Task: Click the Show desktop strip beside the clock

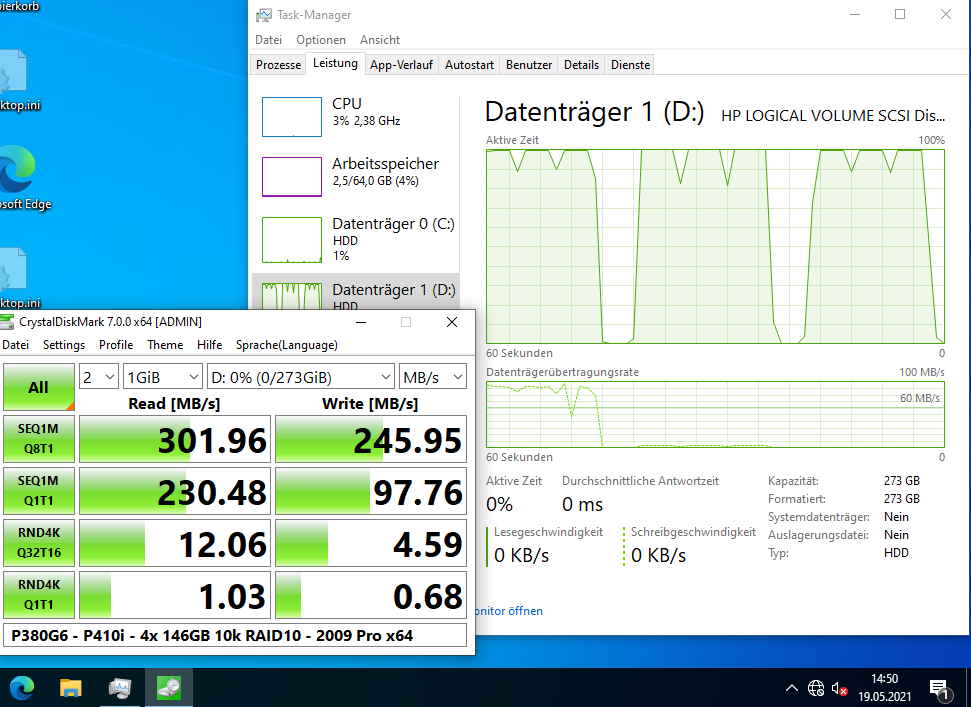Action: (968, 688)
